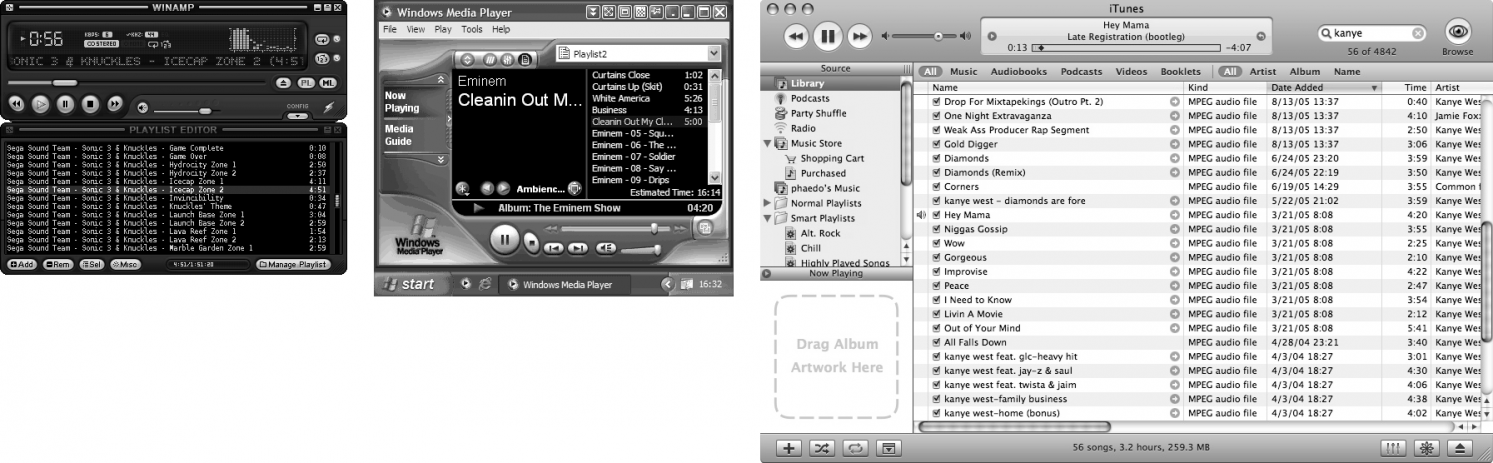Pause playback in iTunes
1493x463 pixels.
click(x=827, y=36)
